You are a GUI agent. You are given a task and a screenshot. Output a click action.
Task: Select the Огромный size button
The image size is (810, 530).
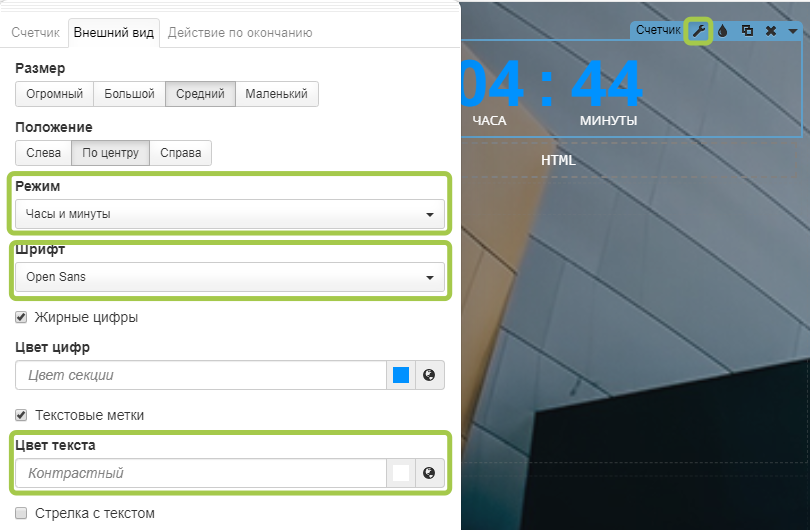(x=54, y=94)
